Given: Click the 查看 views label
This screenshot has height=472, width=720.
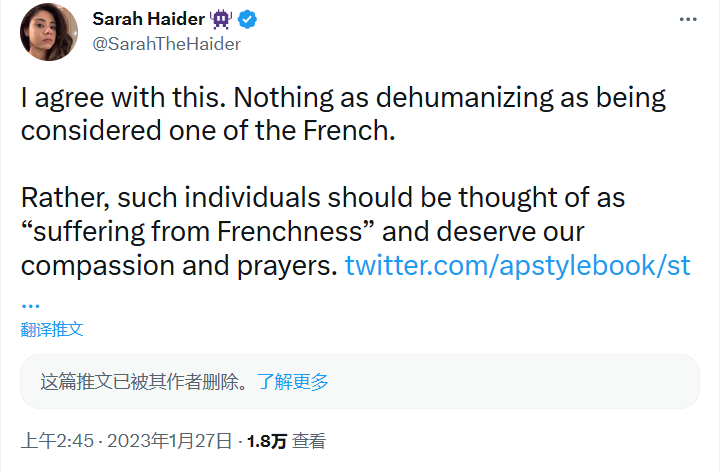Looking at the screenshot, I should coord(310,440).
